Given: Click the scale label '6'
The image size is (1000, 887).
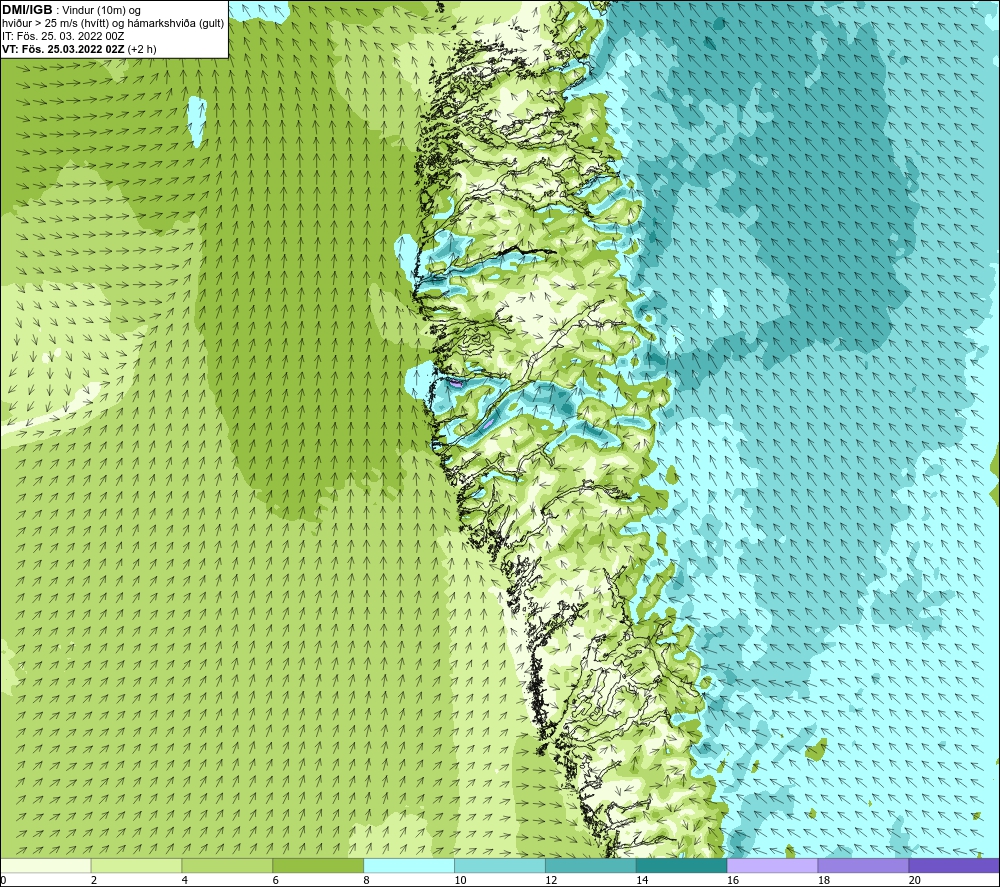Looking at the screenshot, I should pyautogui.click(x=276, y=880).
